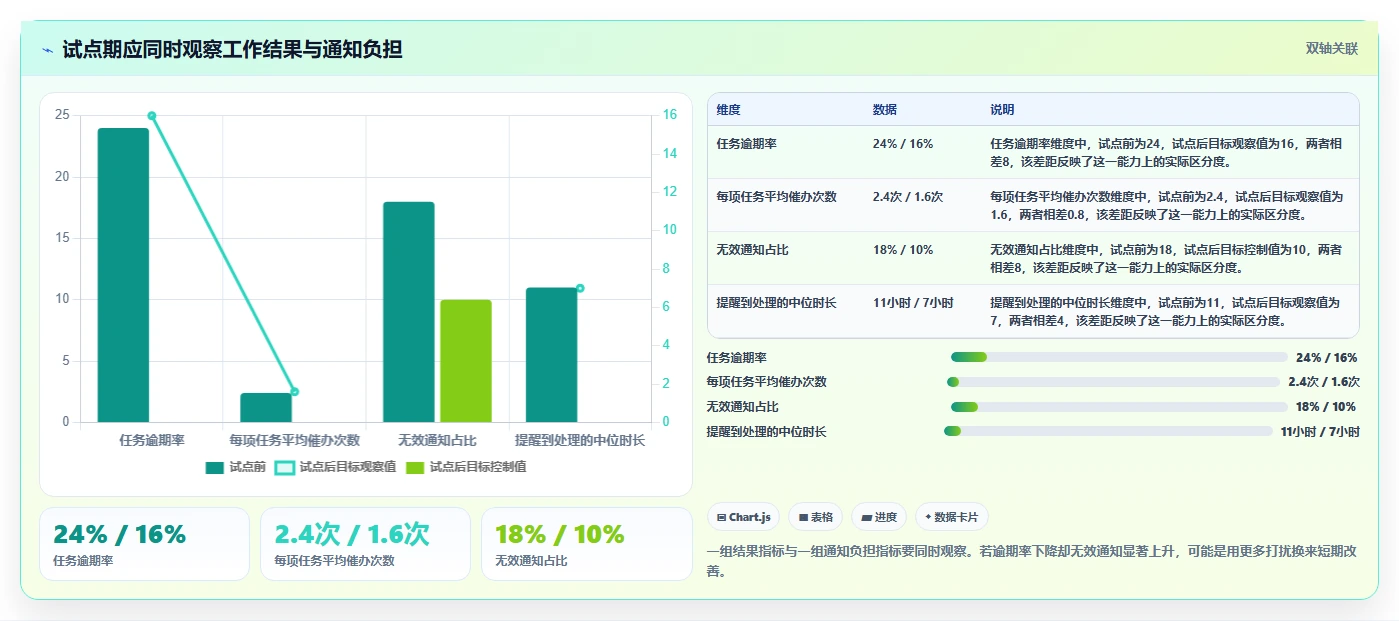Toggle the 试点前 legend item
Screen dimensions: 1399x621
tap(236, 467)
